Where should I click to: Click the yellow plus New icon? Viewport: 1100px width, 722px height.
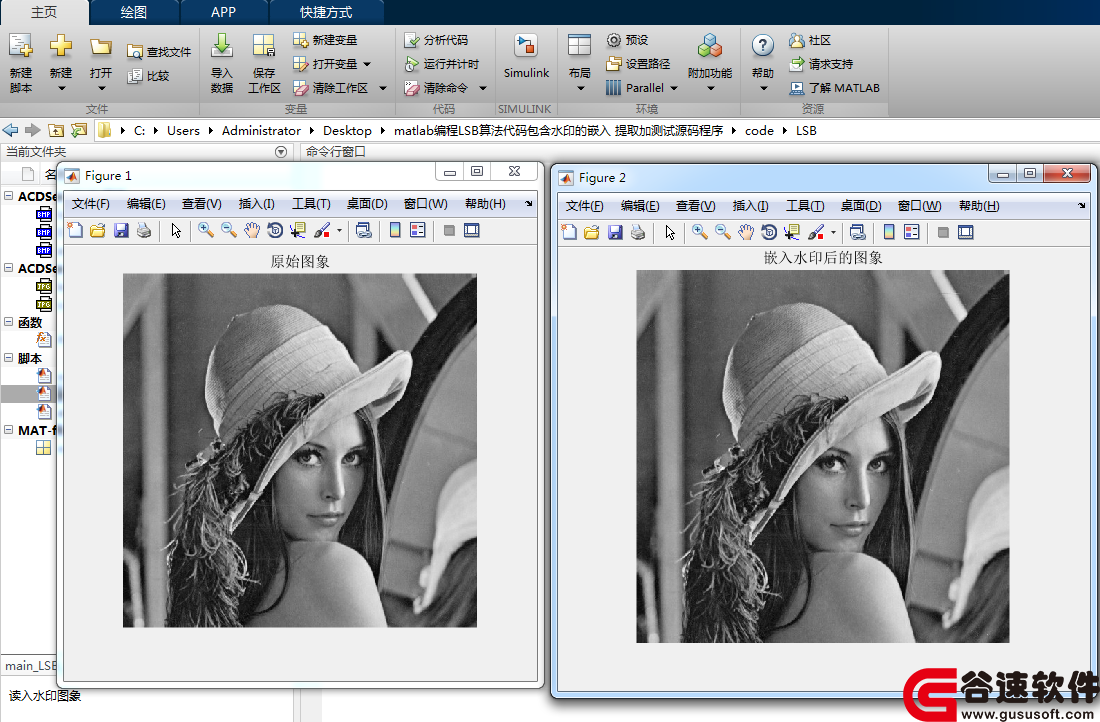(x=61, y=46)
